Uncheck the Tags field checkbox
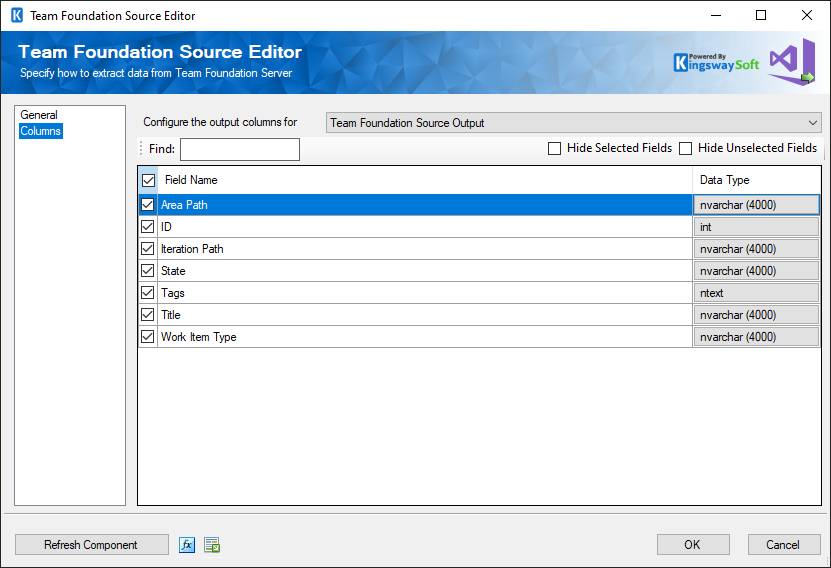831x568 pixels. (148, 292)
